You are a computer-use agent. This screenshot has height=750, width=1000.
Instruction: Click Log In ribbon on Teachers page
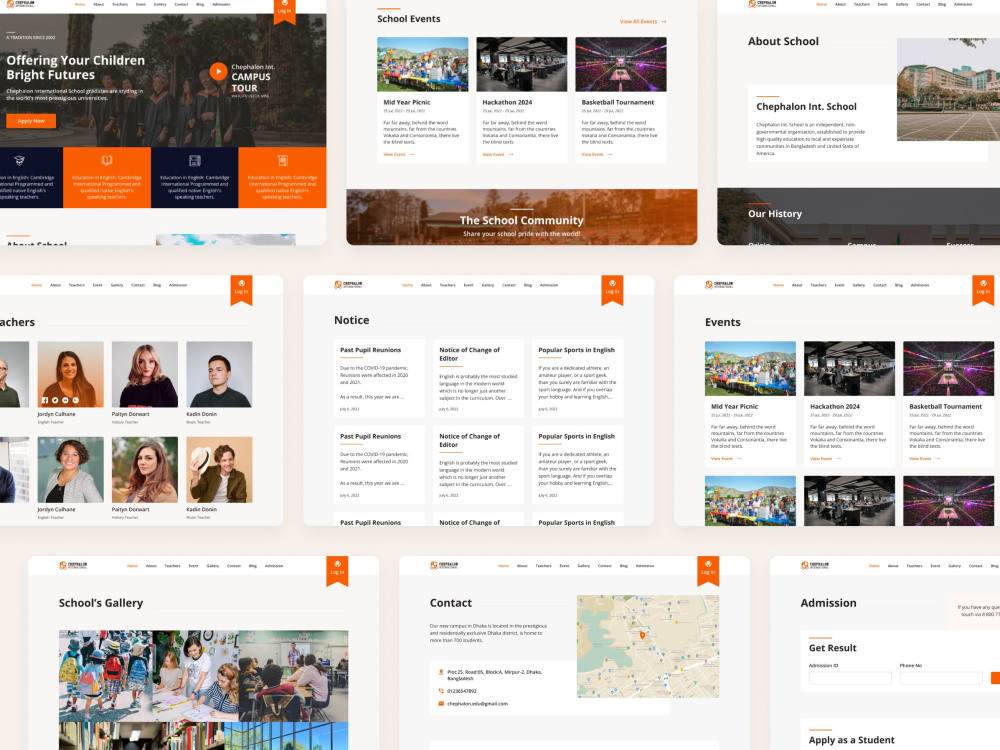pyautogui.click(x=241, y=289)
